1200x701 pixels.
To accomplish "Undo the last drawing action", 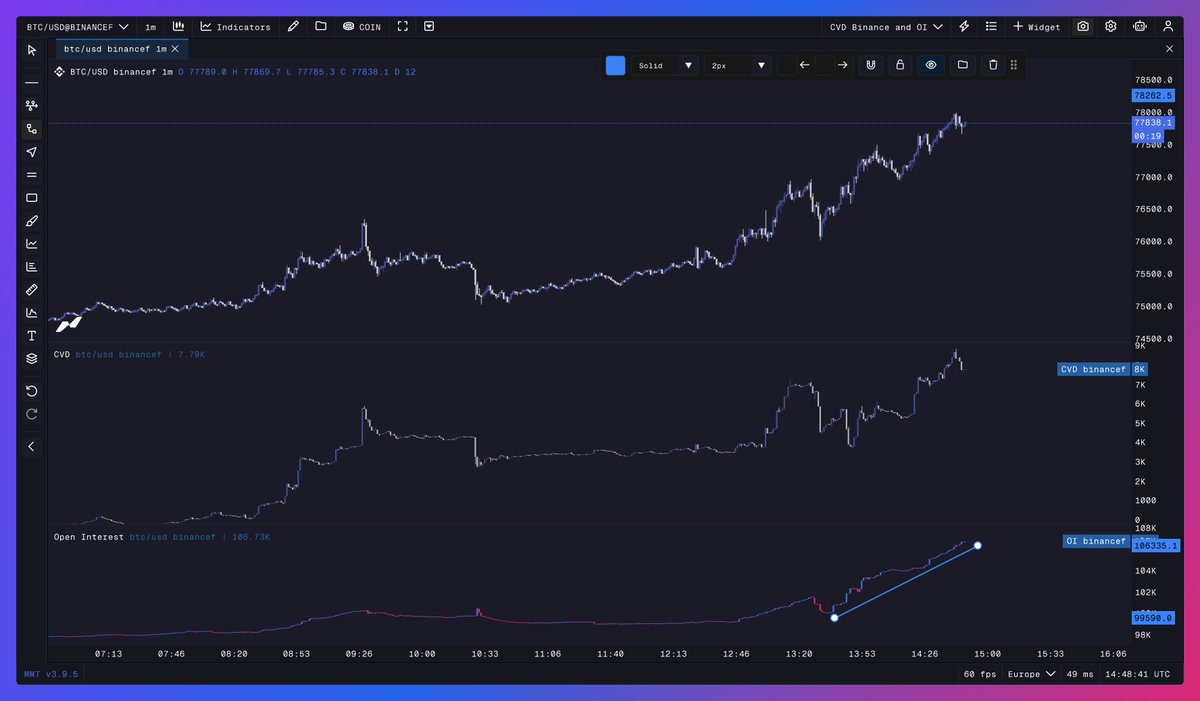I will pyautogui.click(x=32, y=391).
